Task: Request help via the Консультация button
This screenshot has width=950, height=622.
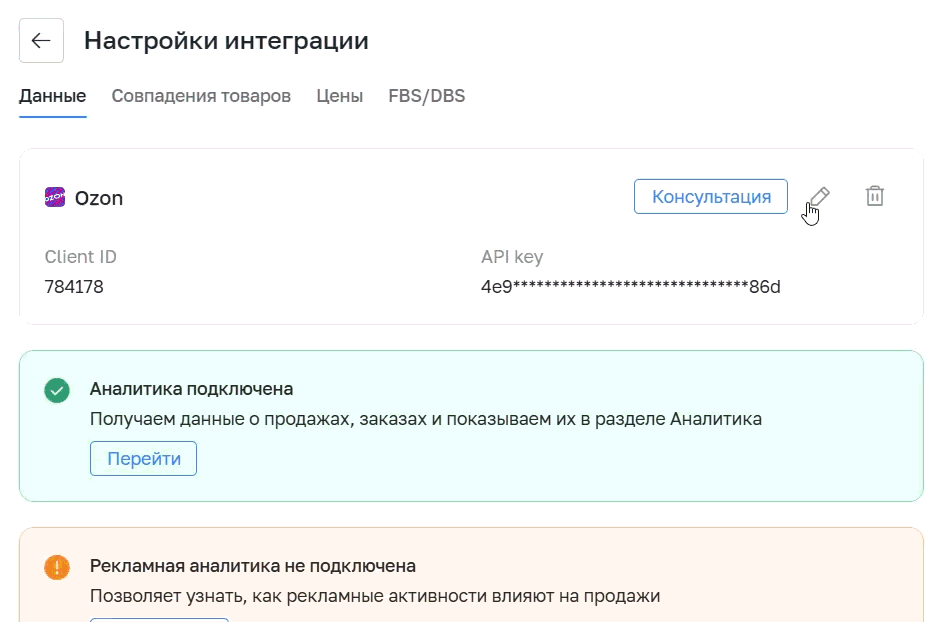Action: tap(711, 196)
